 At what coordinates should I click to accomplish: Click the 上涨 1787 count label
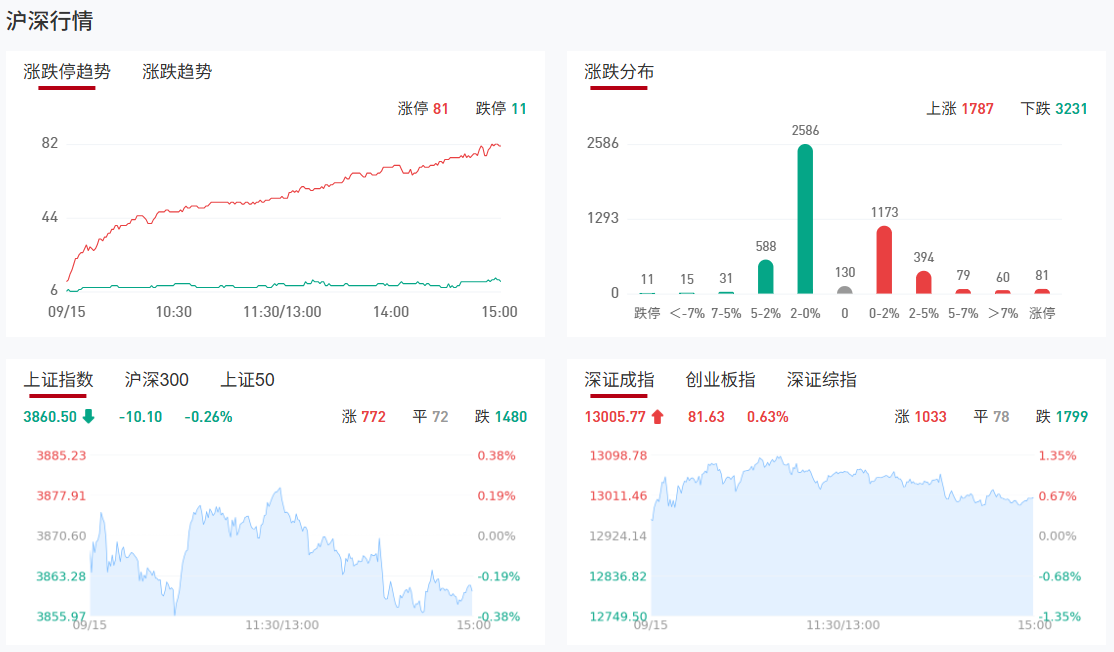(x=960, y=109)
